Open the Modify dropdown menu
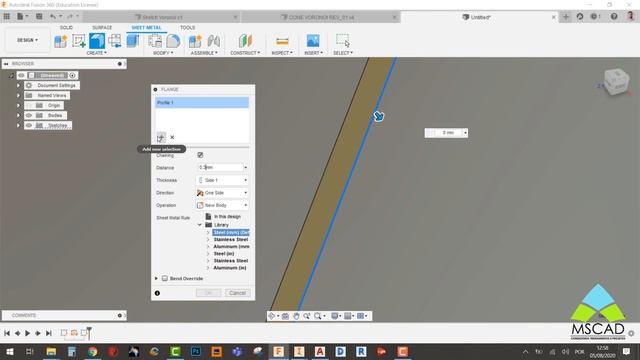The height and width of the screenshot is (360, 640). click(163, 53)
